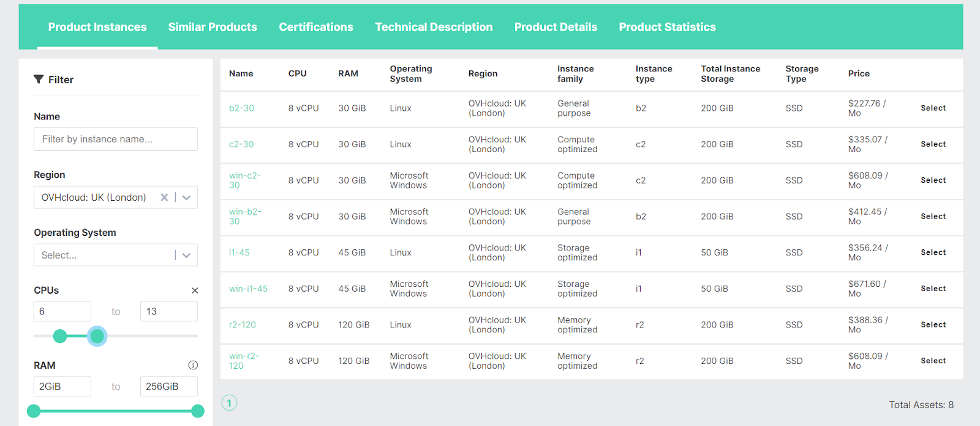Click the Filter funnel icon
980x426 pixels.
(39, 79)
